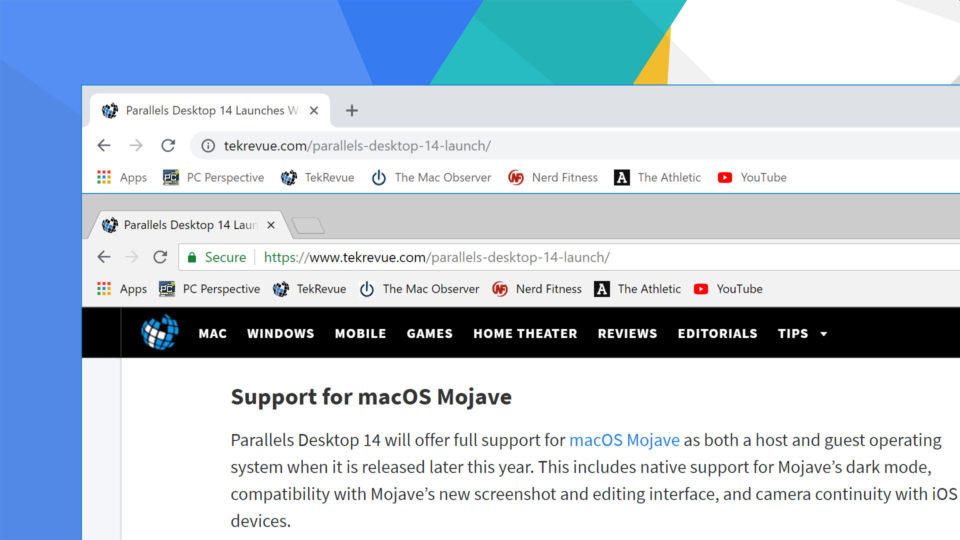Select Parallels Desktop 14 Launches tab in upper window
Screen dimensions: 960x540
coord(210,111)
